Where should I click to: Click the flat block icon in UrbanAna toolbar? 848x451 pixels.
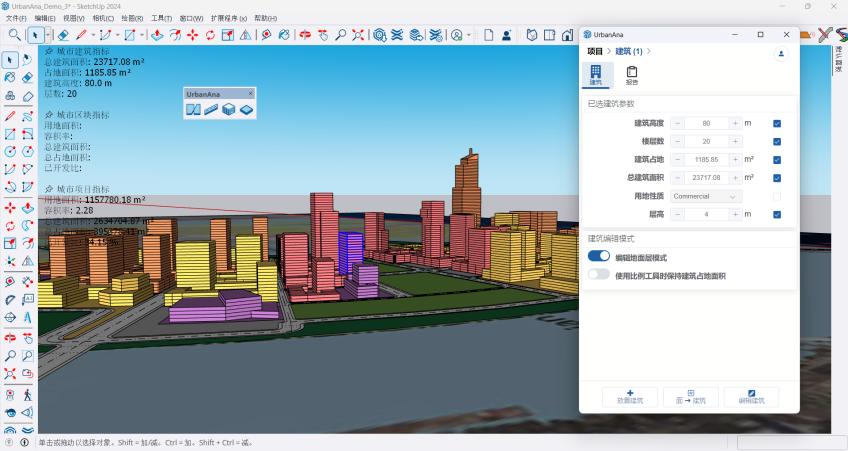(x=247, y=110)
